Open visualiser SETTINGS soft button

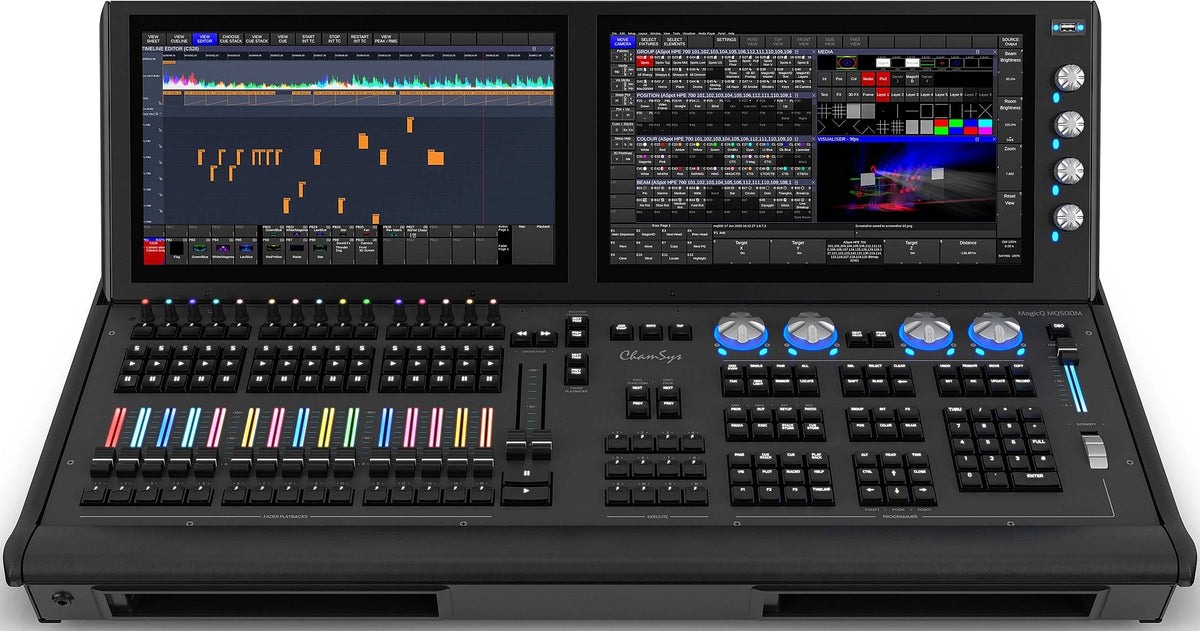[x=727, y=42]
